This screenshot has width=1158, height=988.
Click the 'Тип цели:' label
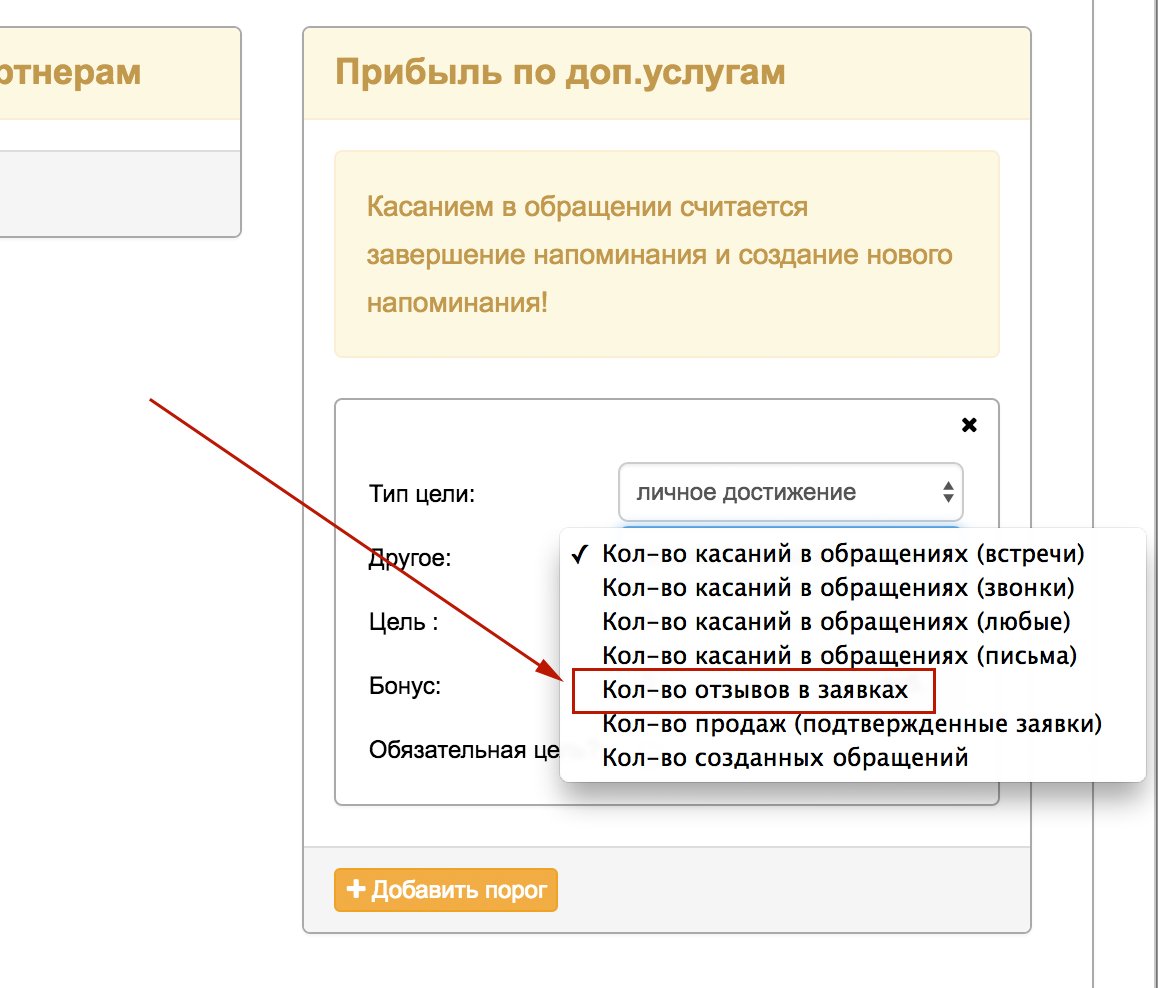[x=422, y=493]
